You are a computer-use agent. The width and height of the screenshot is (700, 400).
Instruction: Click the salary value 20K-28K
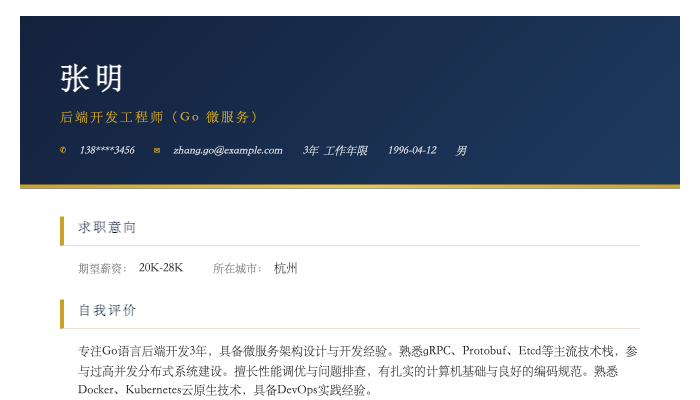pos(161,268)
